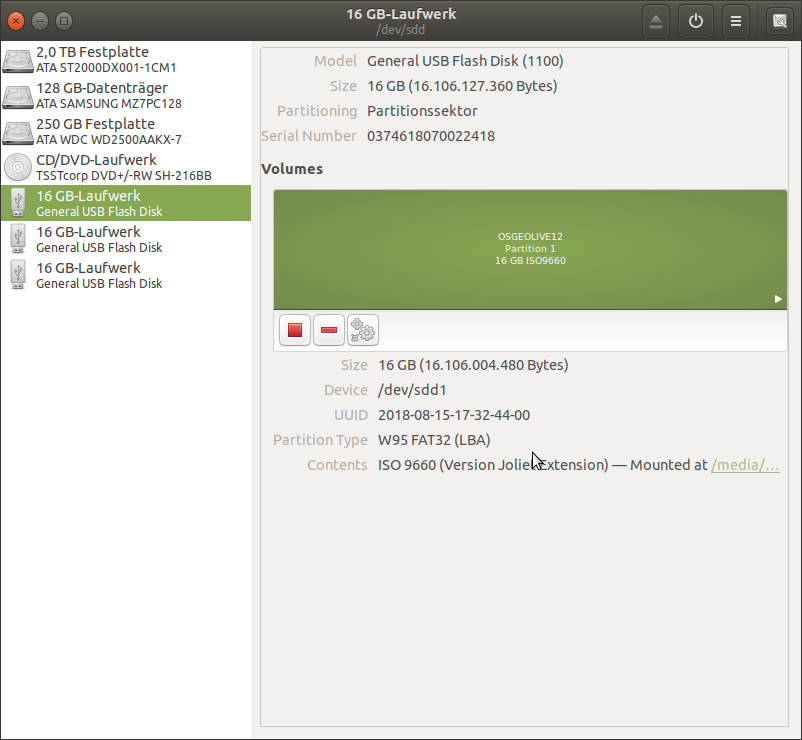802x740 pixels.
Task: Delete selected partition with minus button
Action: tap(329, 330)
